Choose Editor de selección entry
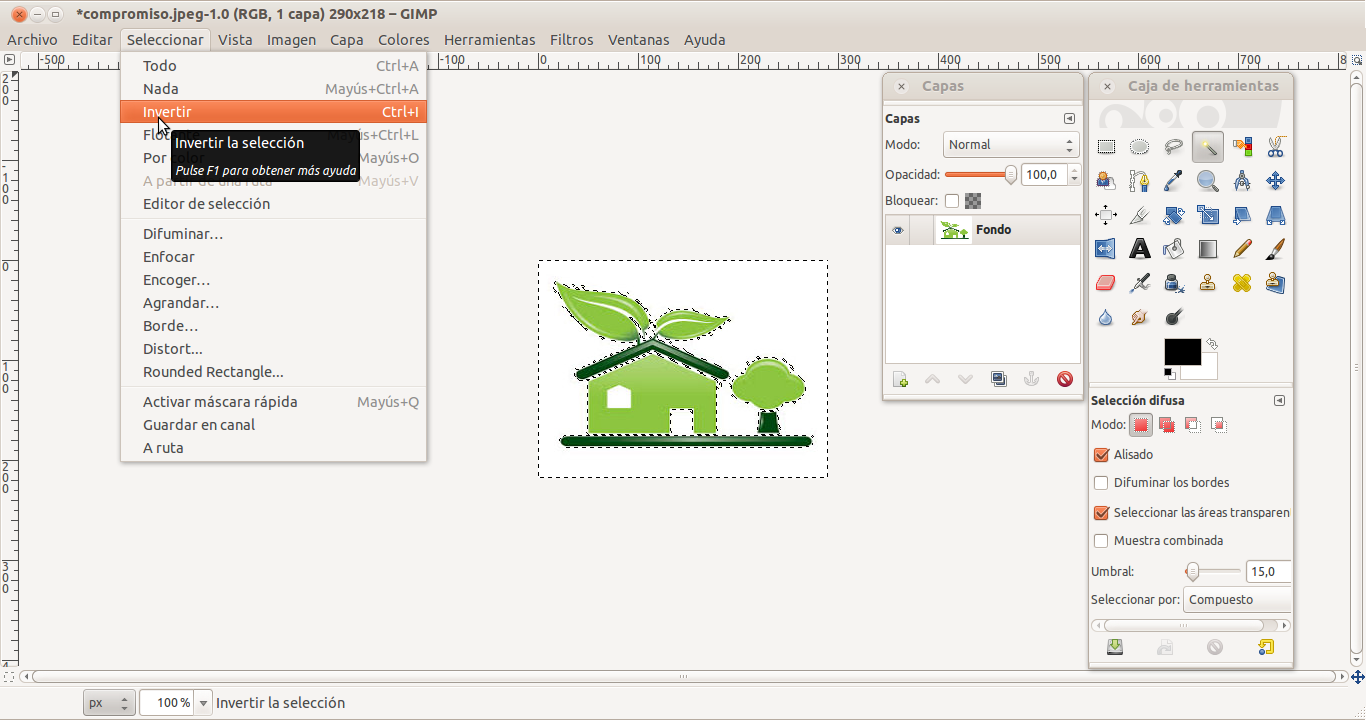 (x=273, y=204)
